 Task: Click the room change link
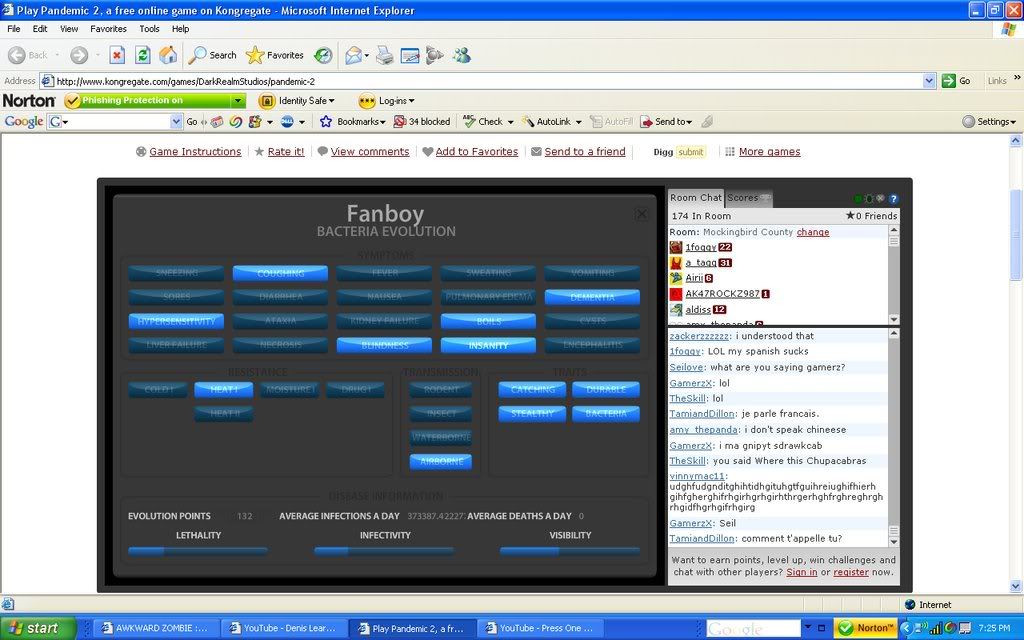(x=812, y=232)
